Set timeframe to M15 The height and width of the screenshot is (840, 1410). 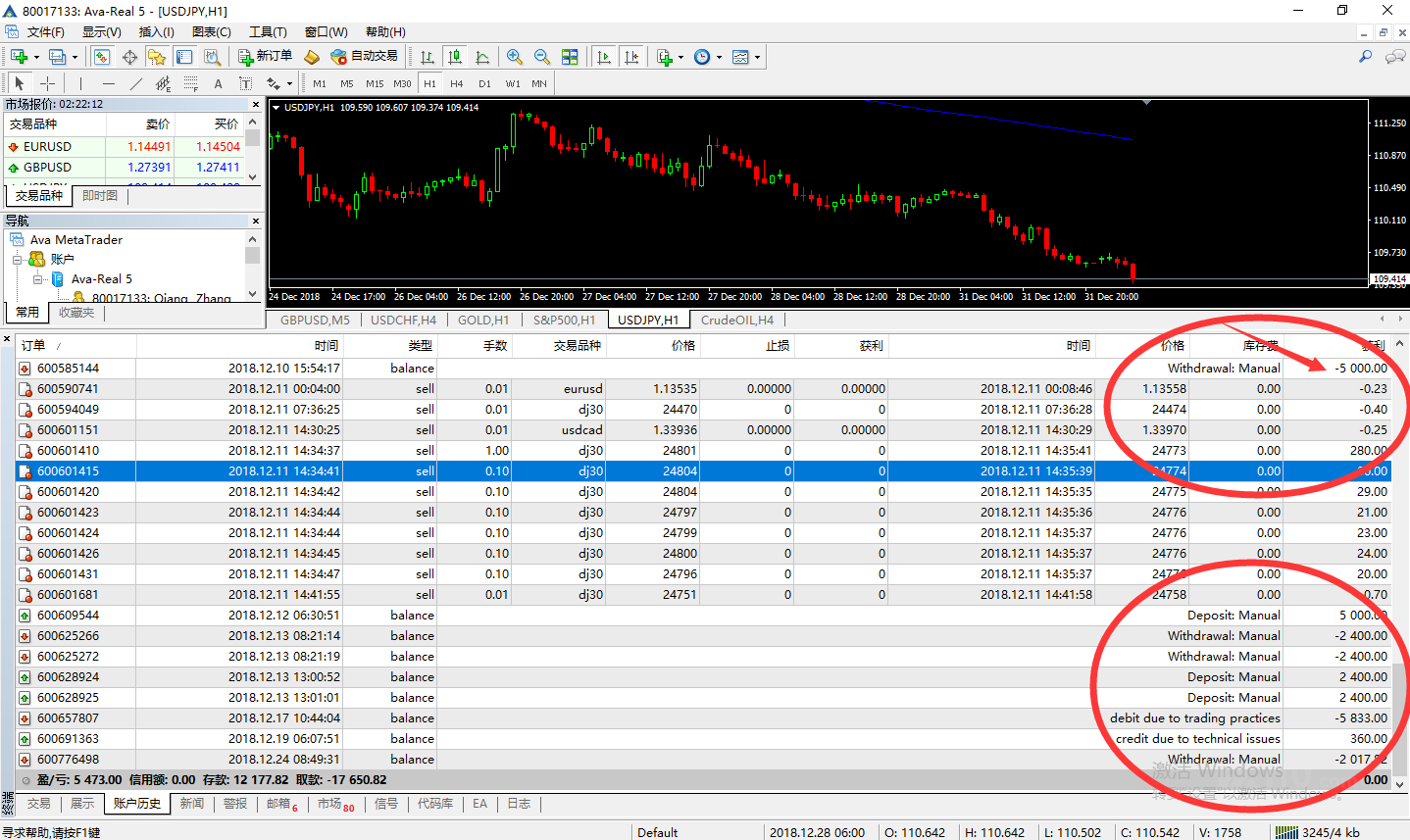pos(375,83)
